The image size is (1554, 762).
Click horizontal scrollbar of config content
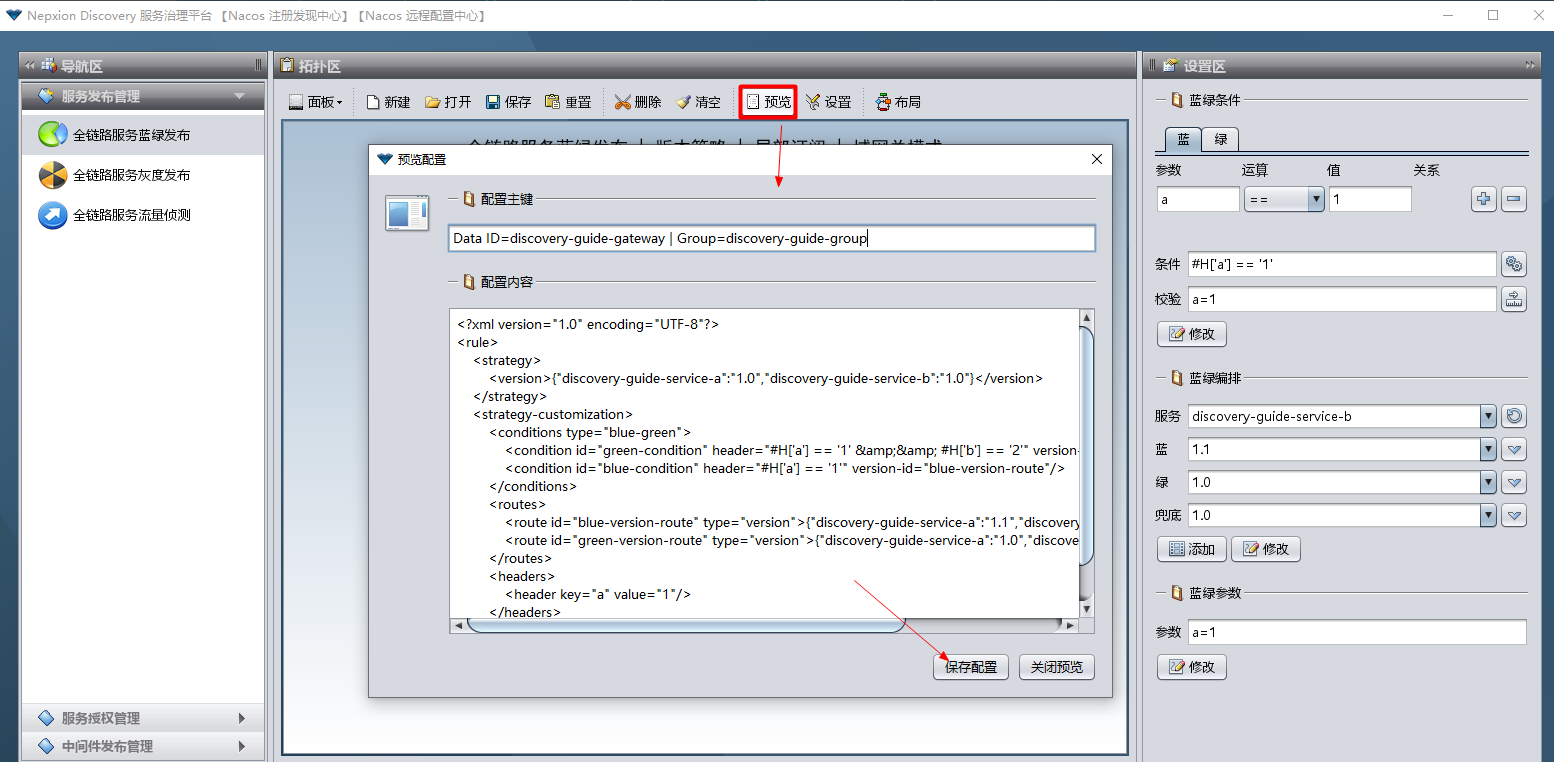[x=686, y=625]
